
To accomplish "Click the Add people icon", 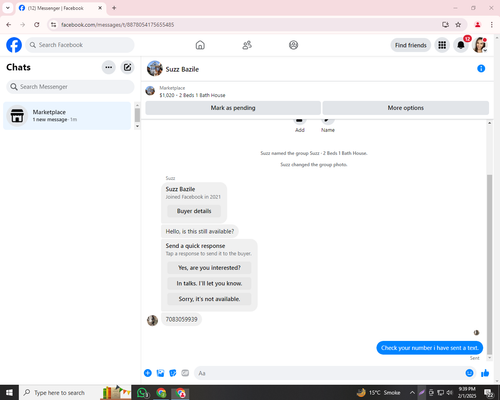I will pos(299,121).
